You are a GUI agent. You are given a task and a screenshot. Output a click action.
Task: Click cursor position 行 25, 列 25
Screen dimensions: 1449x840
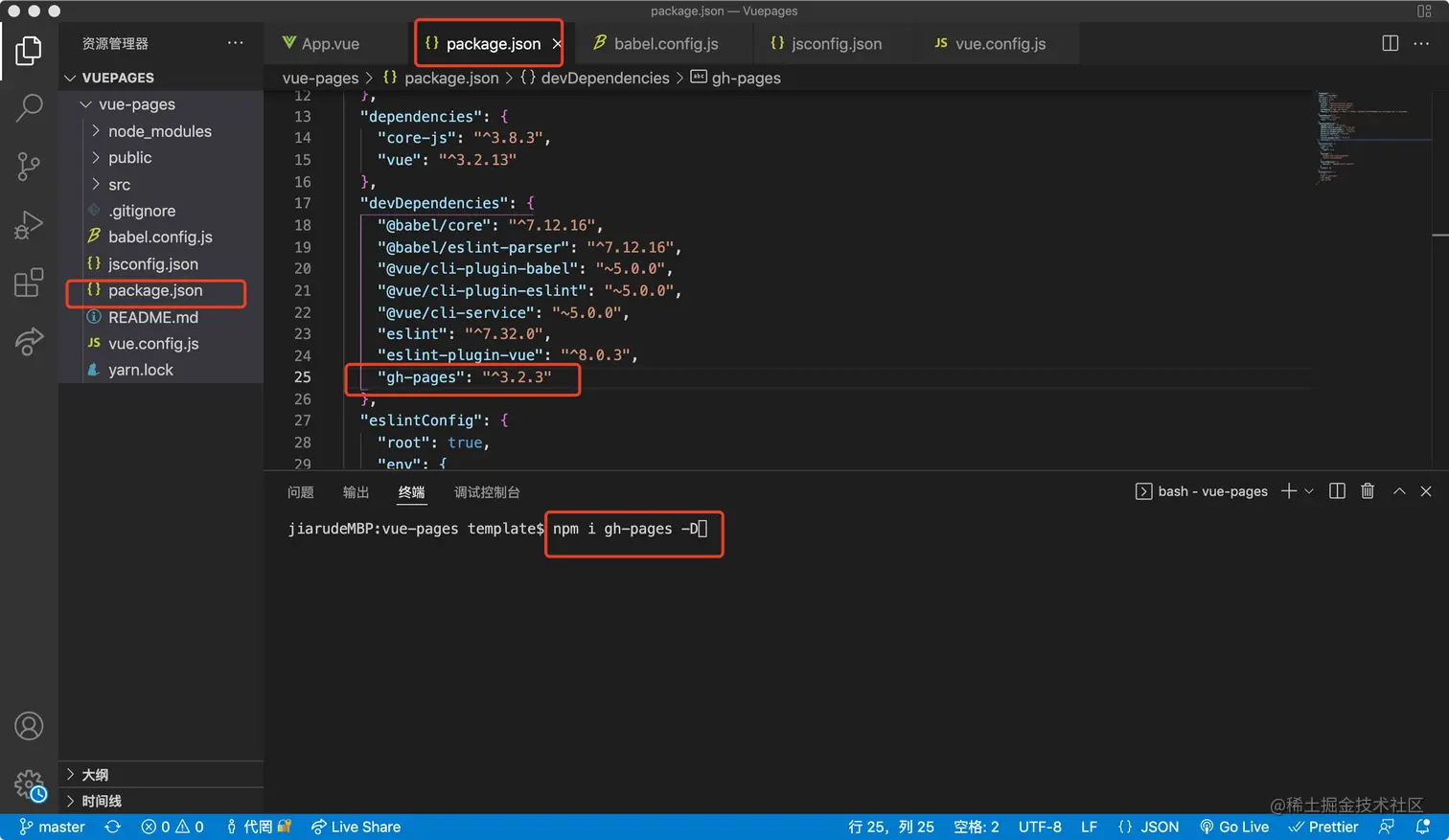click(x=890, y=827)
